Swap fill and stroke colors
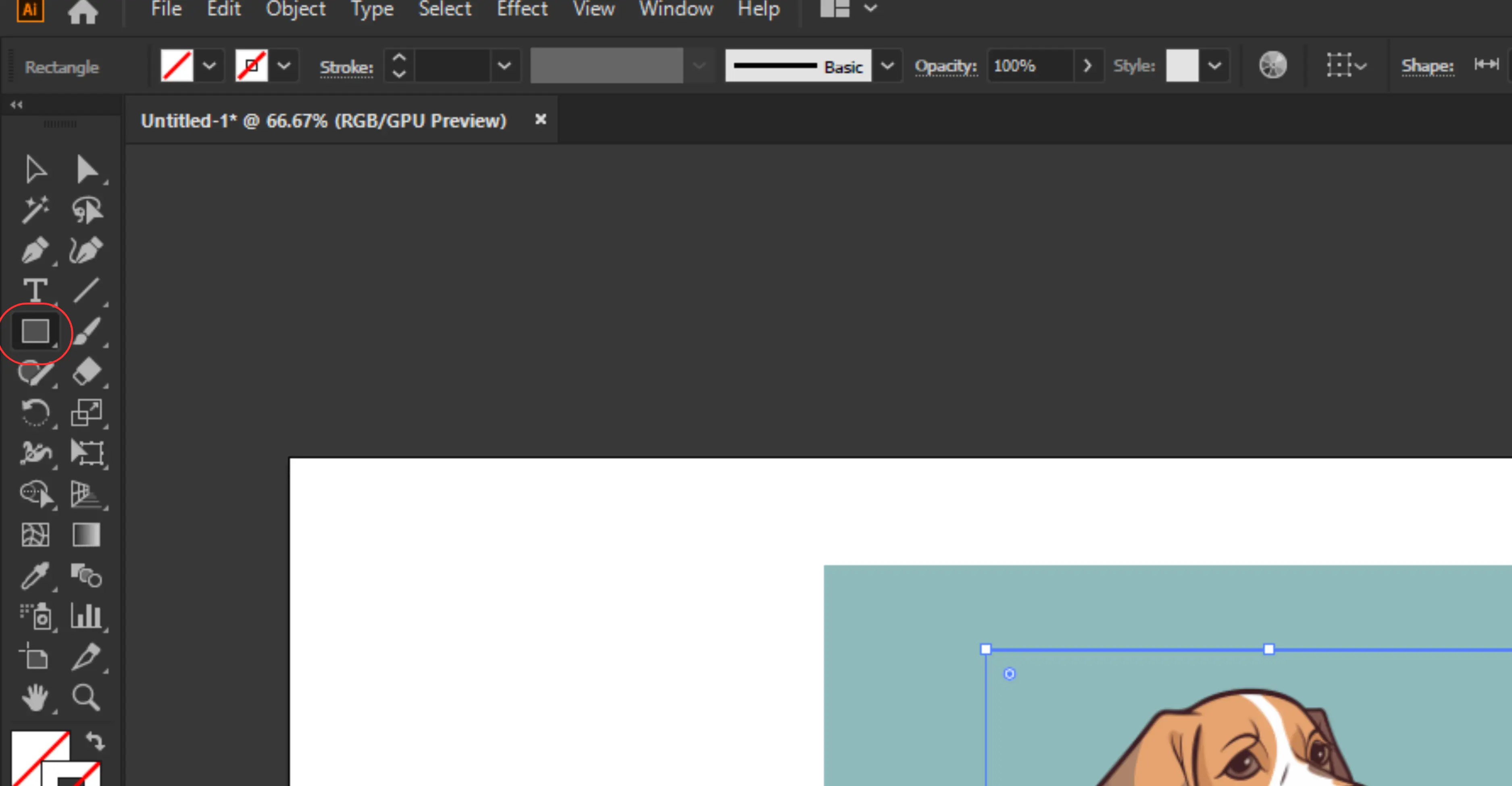 [x=96, y=741]
